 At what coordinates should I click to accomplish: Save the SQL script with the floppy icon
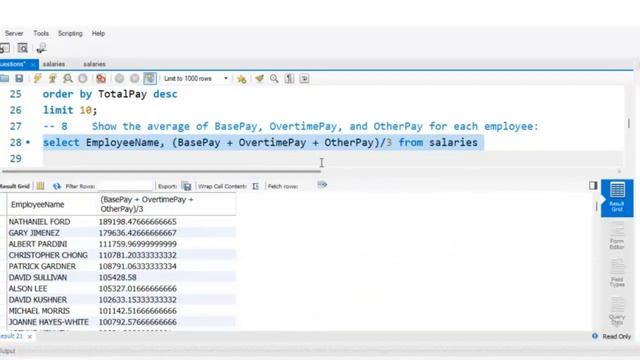coord(19,78)
